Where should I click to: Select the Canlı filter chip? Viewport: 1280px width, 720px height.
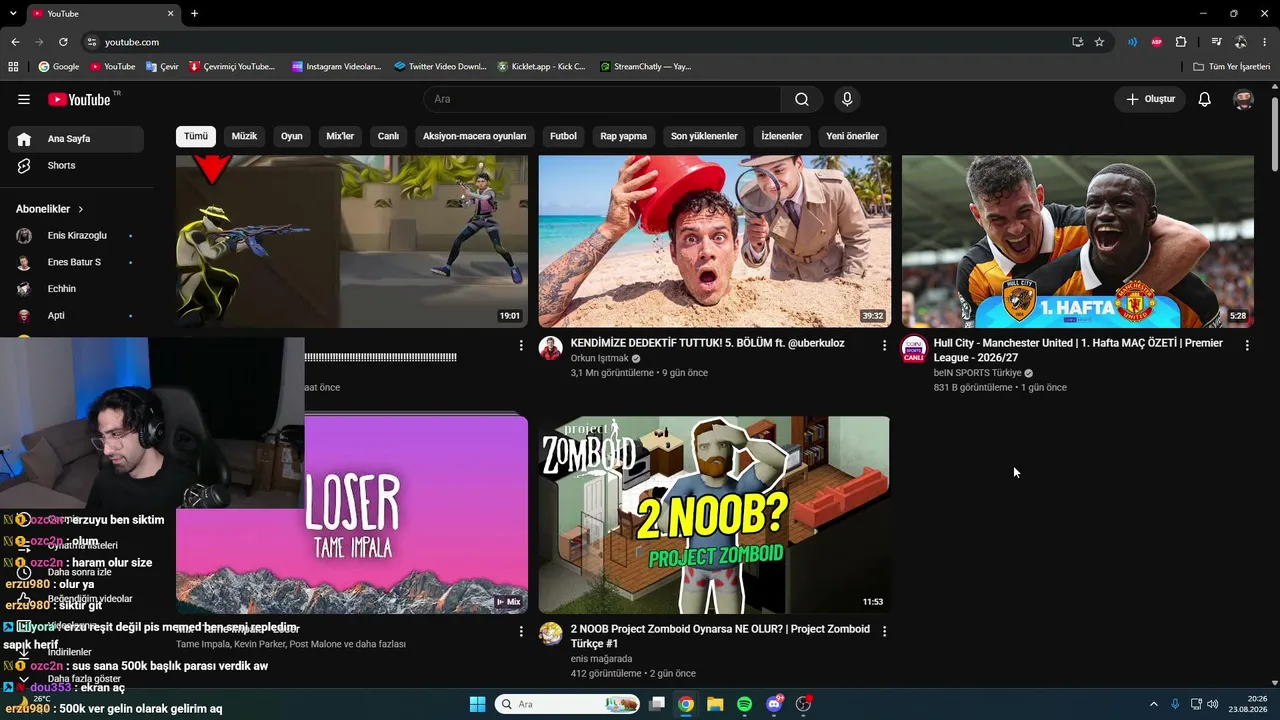pos(388,136)
